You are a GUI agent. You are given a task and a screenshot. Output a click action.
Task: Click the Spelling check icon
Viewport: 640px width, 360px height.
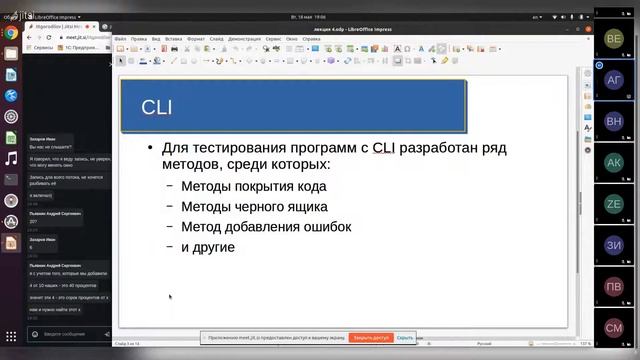tap(276, 49)
